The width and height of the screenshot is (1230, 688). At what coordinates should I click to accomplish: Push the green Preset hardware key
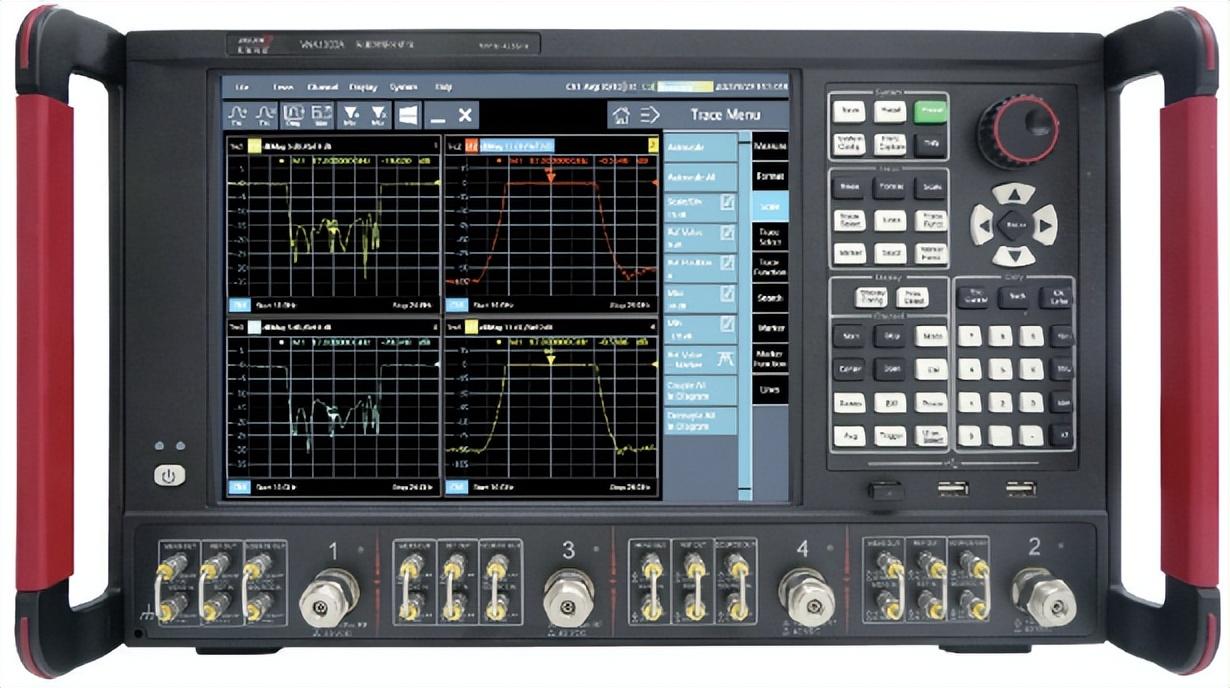[931, 111]
